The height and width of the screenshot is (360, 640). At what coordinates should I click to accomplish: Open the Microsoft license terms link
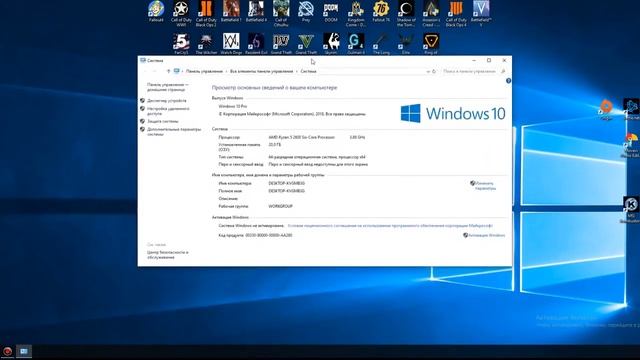tap(390, 226)
